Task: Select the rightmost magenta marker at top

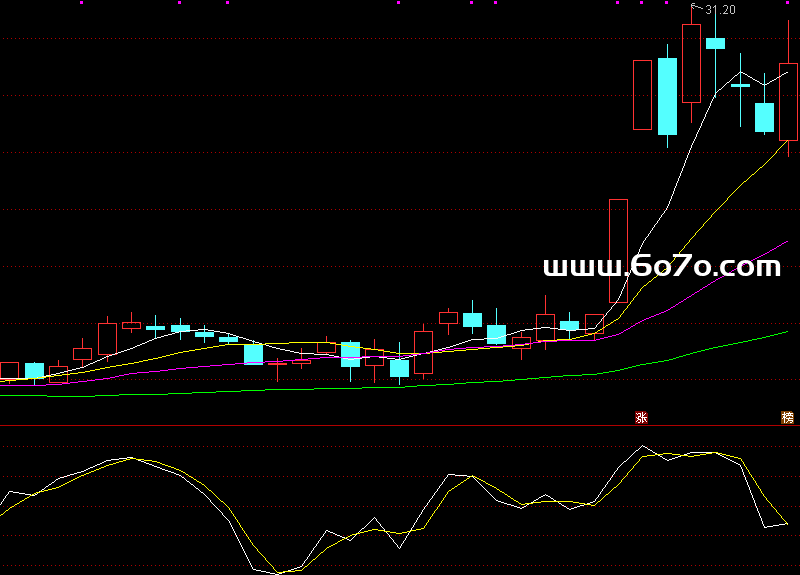Action: pos(789,3)
